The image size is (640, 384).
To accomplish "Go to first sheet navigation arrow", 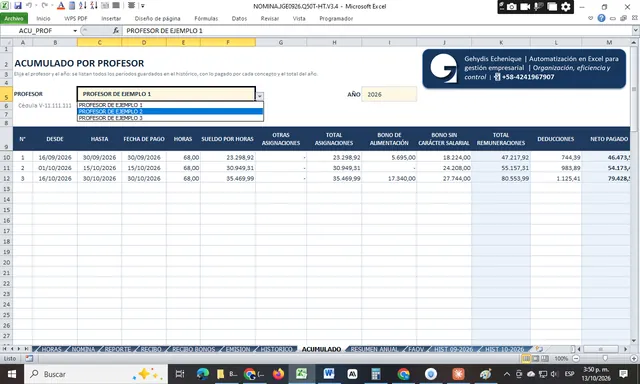I will pyautogui.click(x=5, y=349).
